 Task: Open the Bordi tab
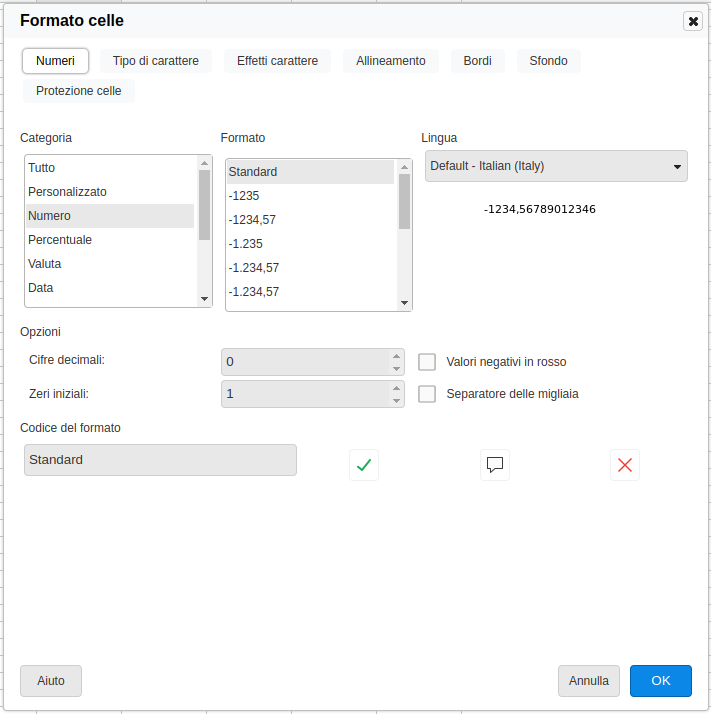pyautogui.click(x=477, y=61)
